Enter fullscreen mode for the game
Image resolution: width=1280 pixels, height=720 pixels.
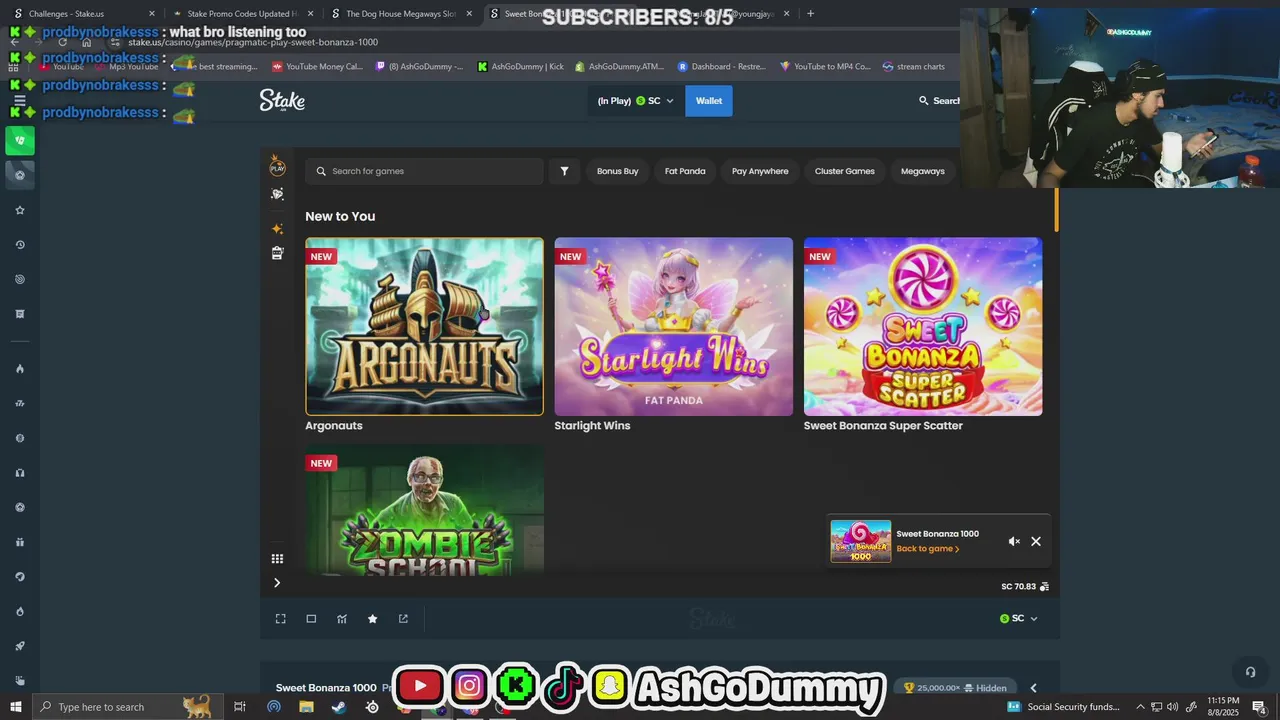(x=281, y=619)
